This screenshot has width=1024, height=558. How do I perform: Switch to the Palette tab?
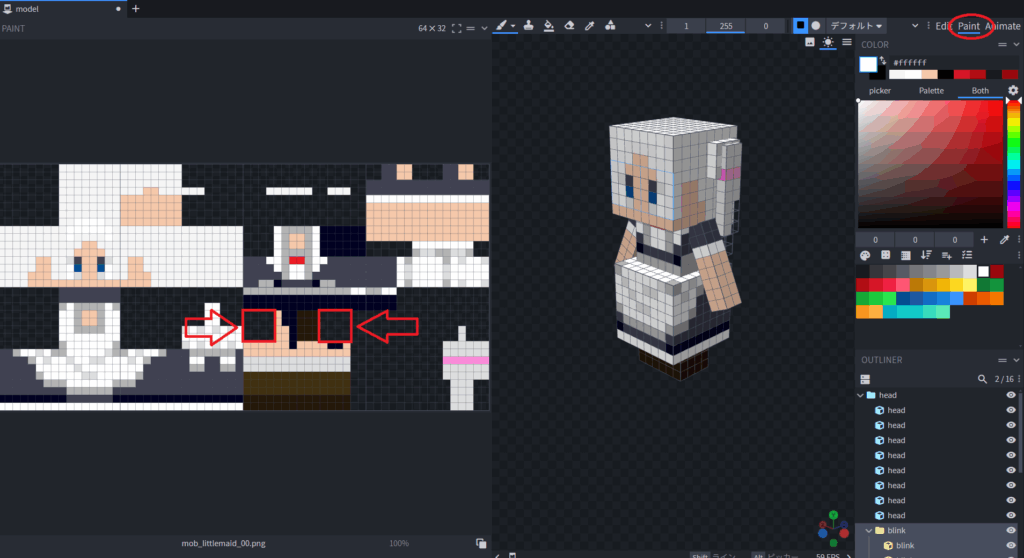pos(931,91)
